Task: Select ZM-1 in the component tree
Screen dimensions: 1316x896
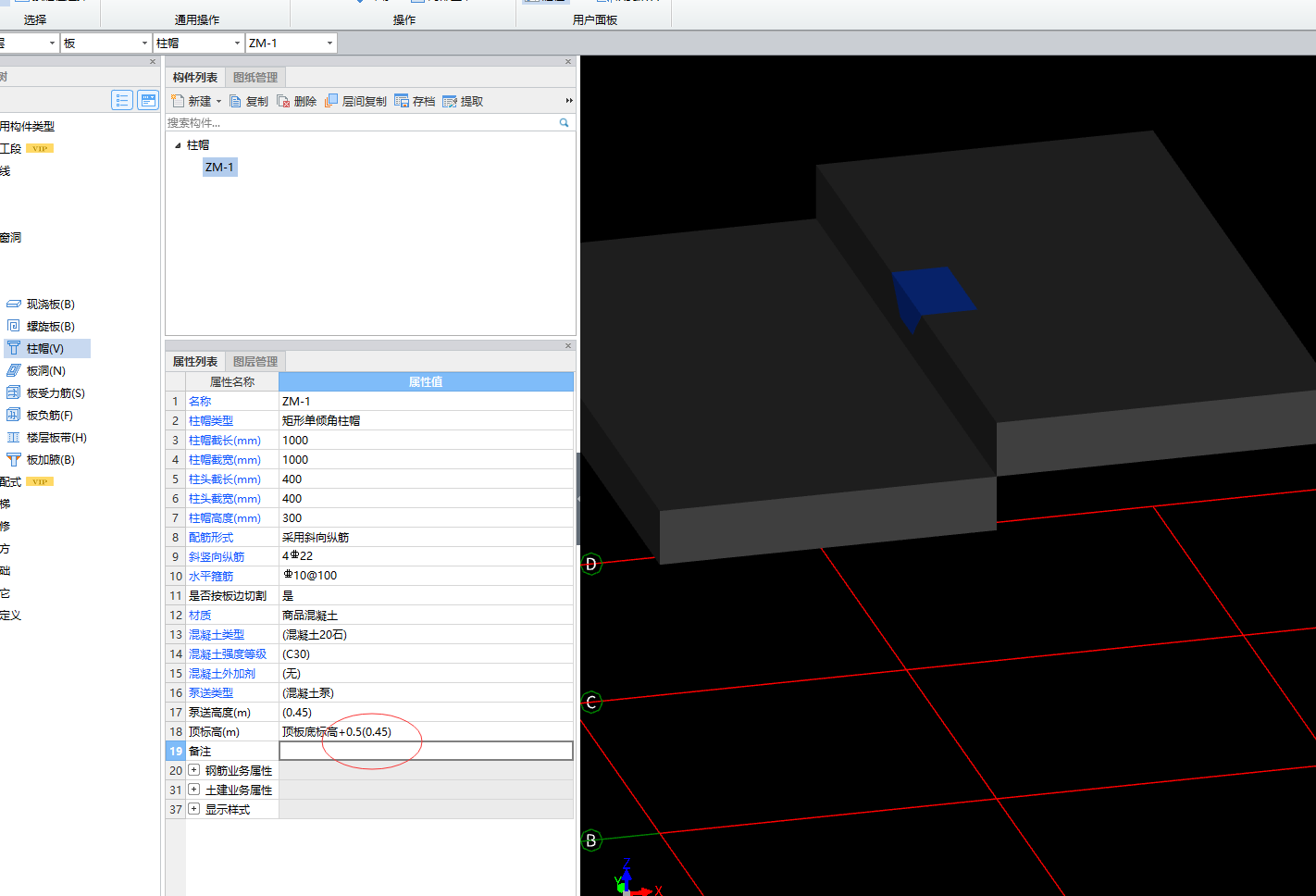Action: pos(220,168)
